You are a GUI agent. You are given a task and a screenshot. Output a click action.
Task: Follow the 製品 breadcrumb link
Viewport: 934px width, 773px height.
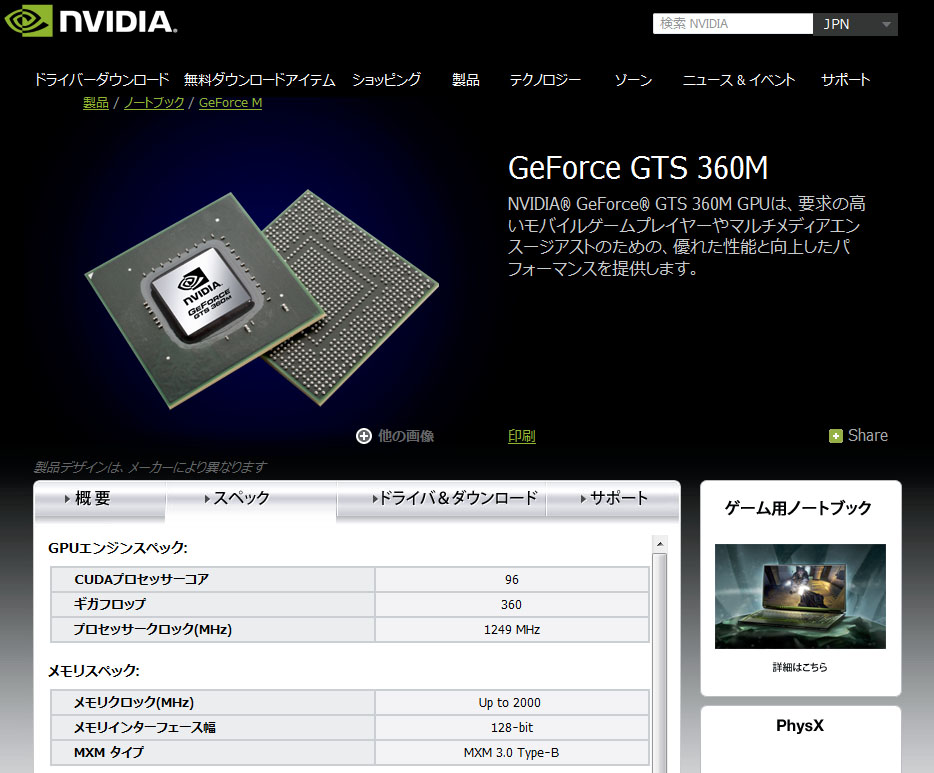click(96, 102)
